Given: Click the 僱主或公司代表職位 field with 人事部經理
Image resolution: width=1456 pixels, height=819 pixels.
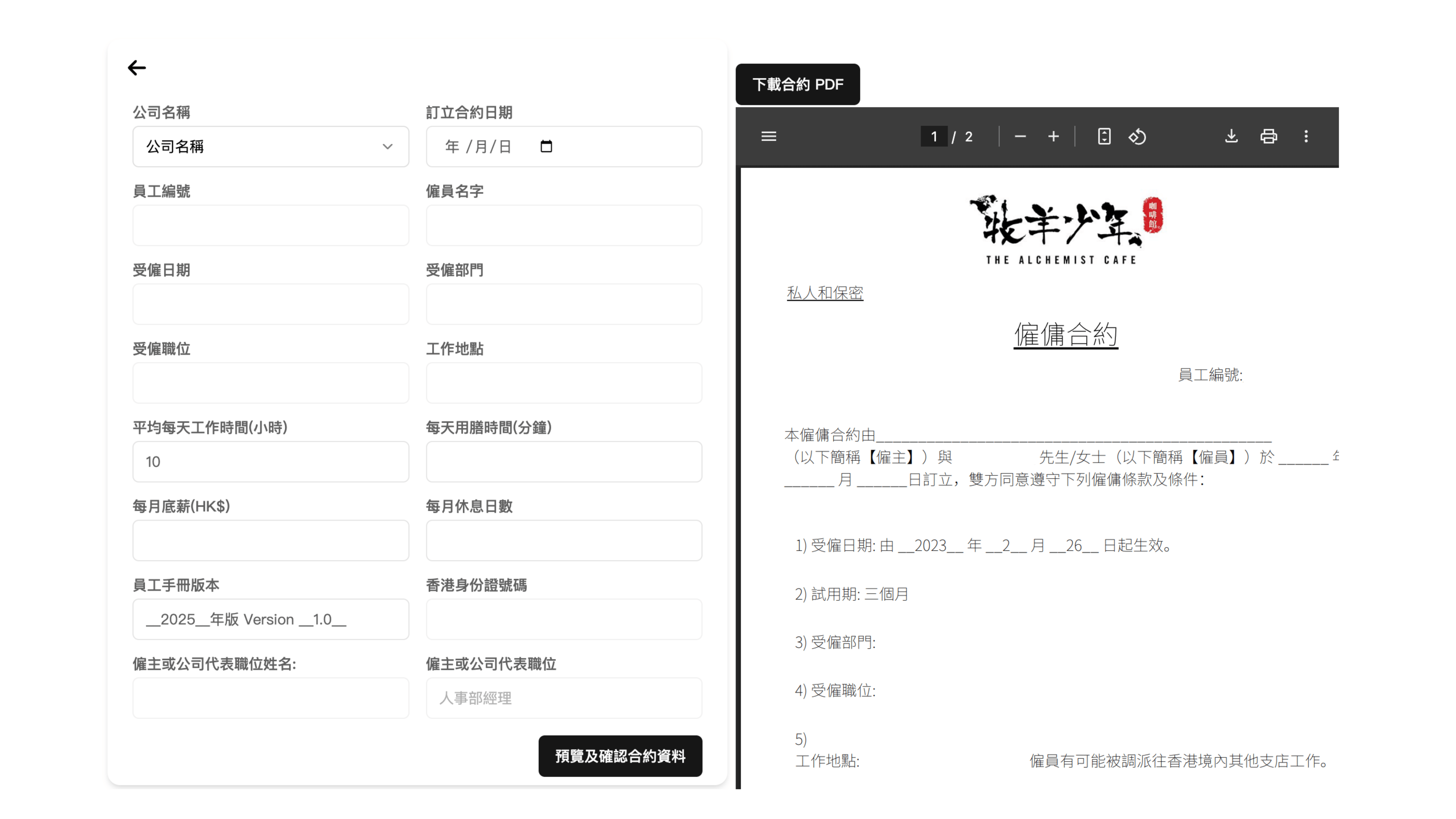Looking at the screenshot, I should click(x=564, y=698).
